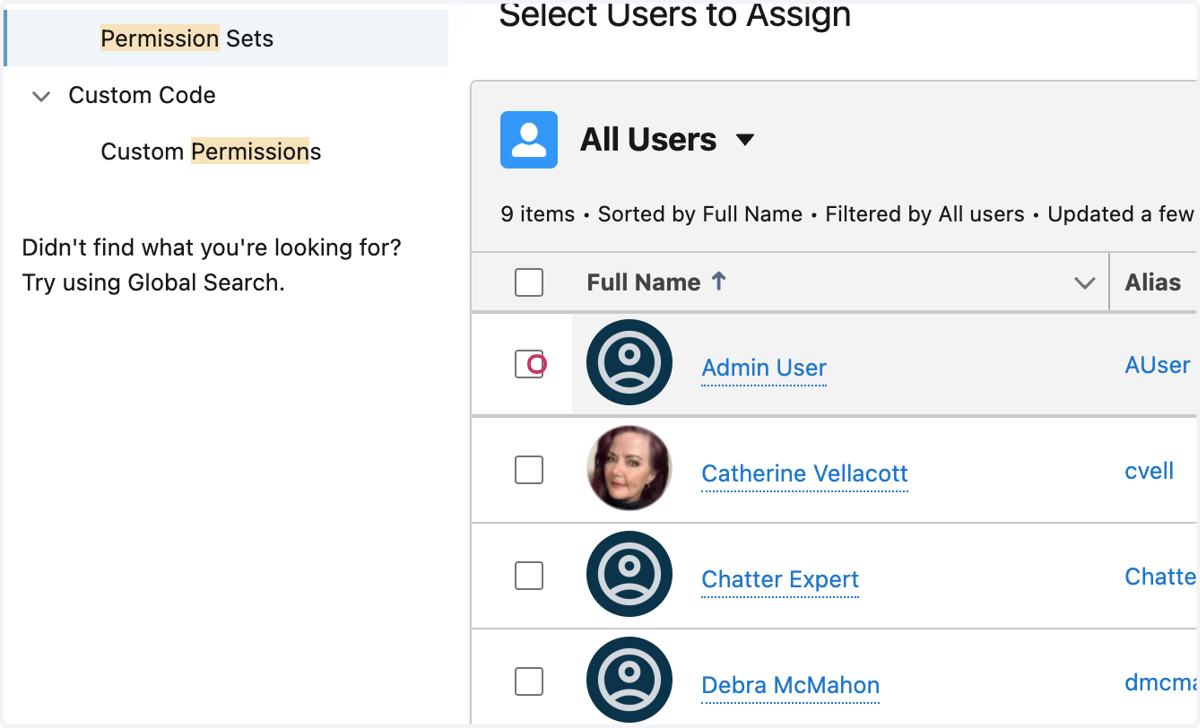Click Debra McMahon's default avatar icon
This screenshot has width=1200, height=728.
(x=629, y=681)
